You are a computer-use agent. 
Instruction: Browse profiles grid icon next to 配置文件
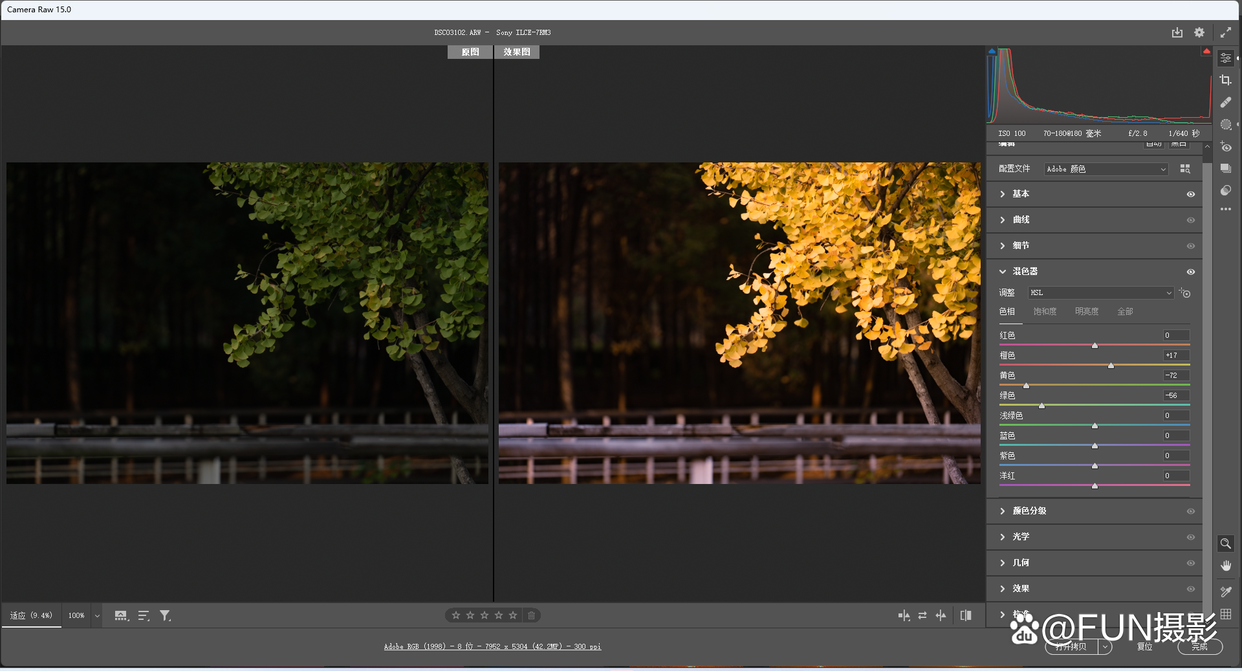(x=1185, y=169)
